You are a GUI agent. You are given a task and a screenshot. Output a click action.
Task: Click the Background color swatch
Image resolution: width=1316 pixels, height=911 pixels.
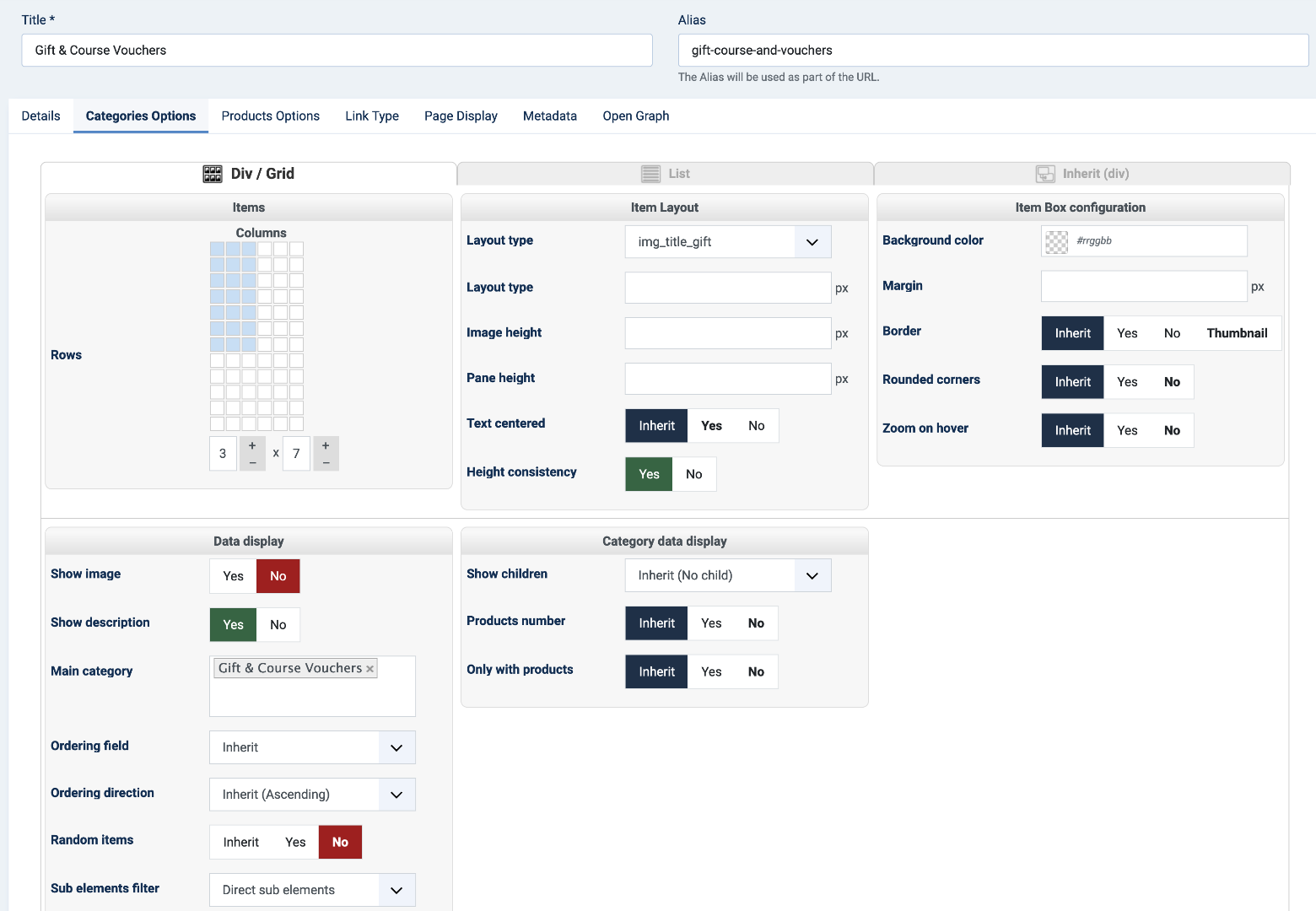click(1056, 241)
